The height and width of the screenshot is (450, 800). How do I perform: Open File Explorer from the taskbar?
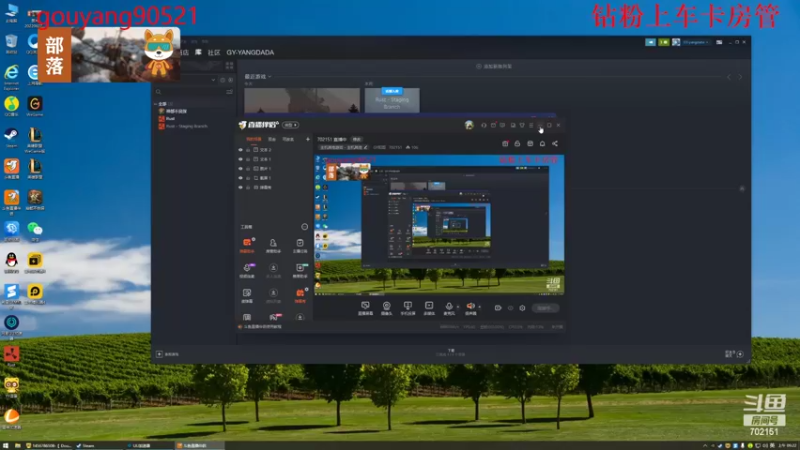pyautogui.click(x=18, y=445)
